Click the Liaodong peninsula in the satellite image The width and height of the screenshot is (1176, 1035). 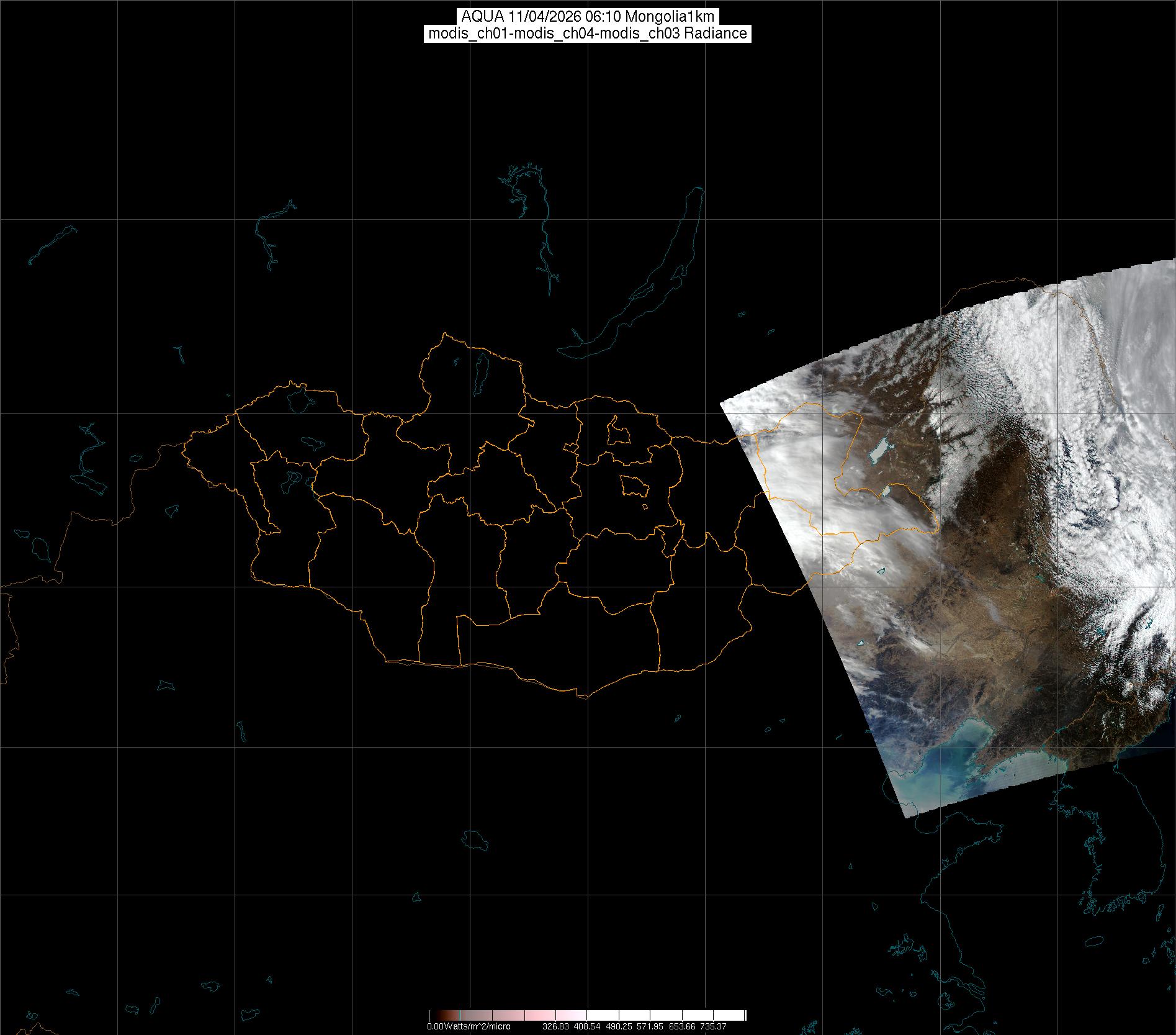(993, 754)
